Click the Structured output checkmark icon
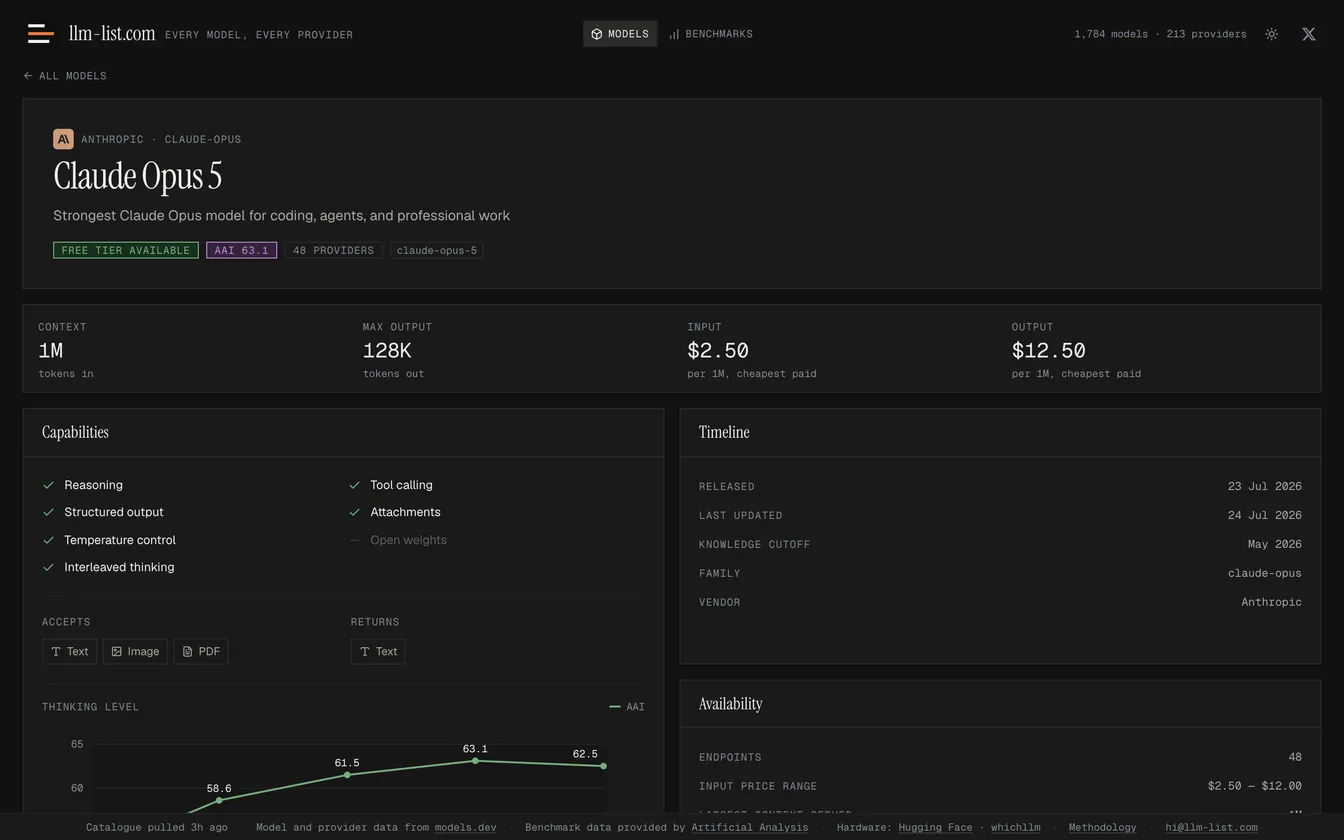Image resolution: width=1344 pixels, height=840 pixels. coord(48,512)
